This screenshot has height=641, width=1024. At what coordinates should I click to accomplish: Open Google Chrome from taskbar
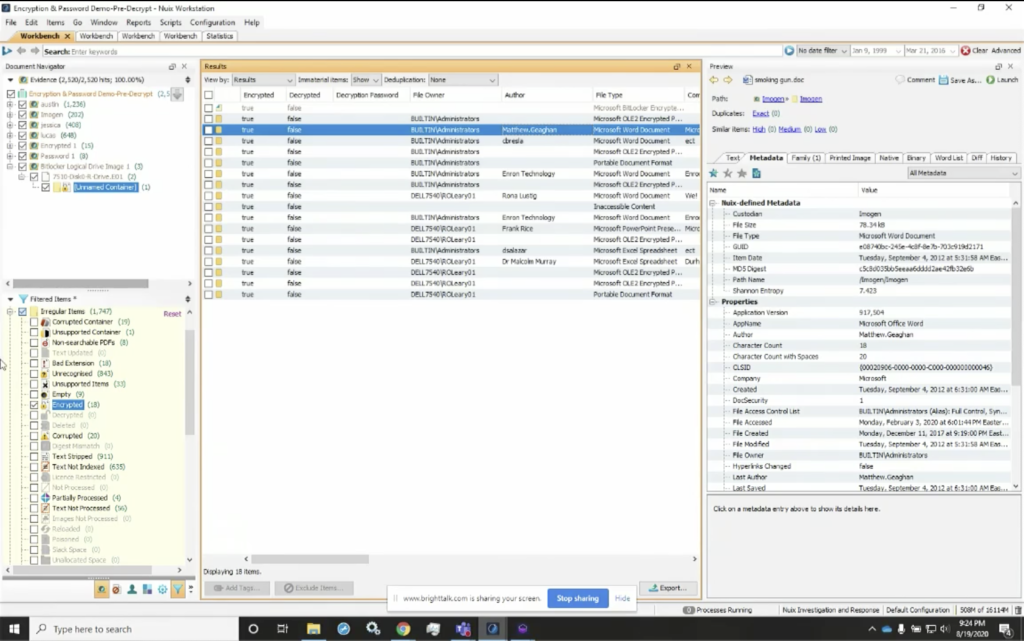(403, 629)
